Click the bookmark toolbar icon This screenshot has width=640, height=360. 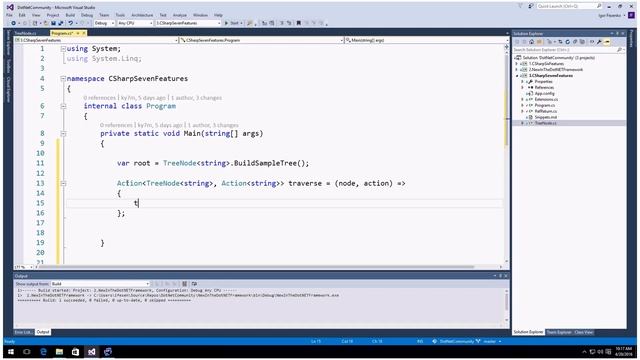pyautogui.click(x=299, y=23)
